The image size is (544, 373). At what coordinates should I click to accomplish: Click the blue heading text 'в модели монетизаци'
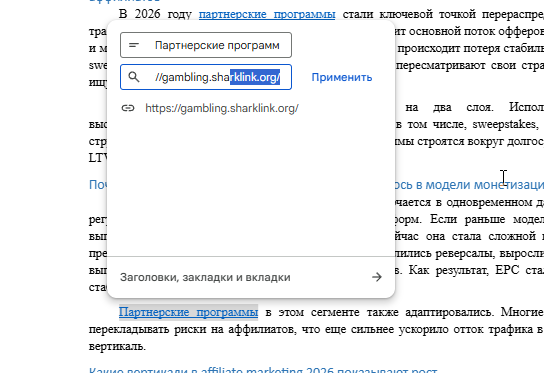click(x=479, y=185)
